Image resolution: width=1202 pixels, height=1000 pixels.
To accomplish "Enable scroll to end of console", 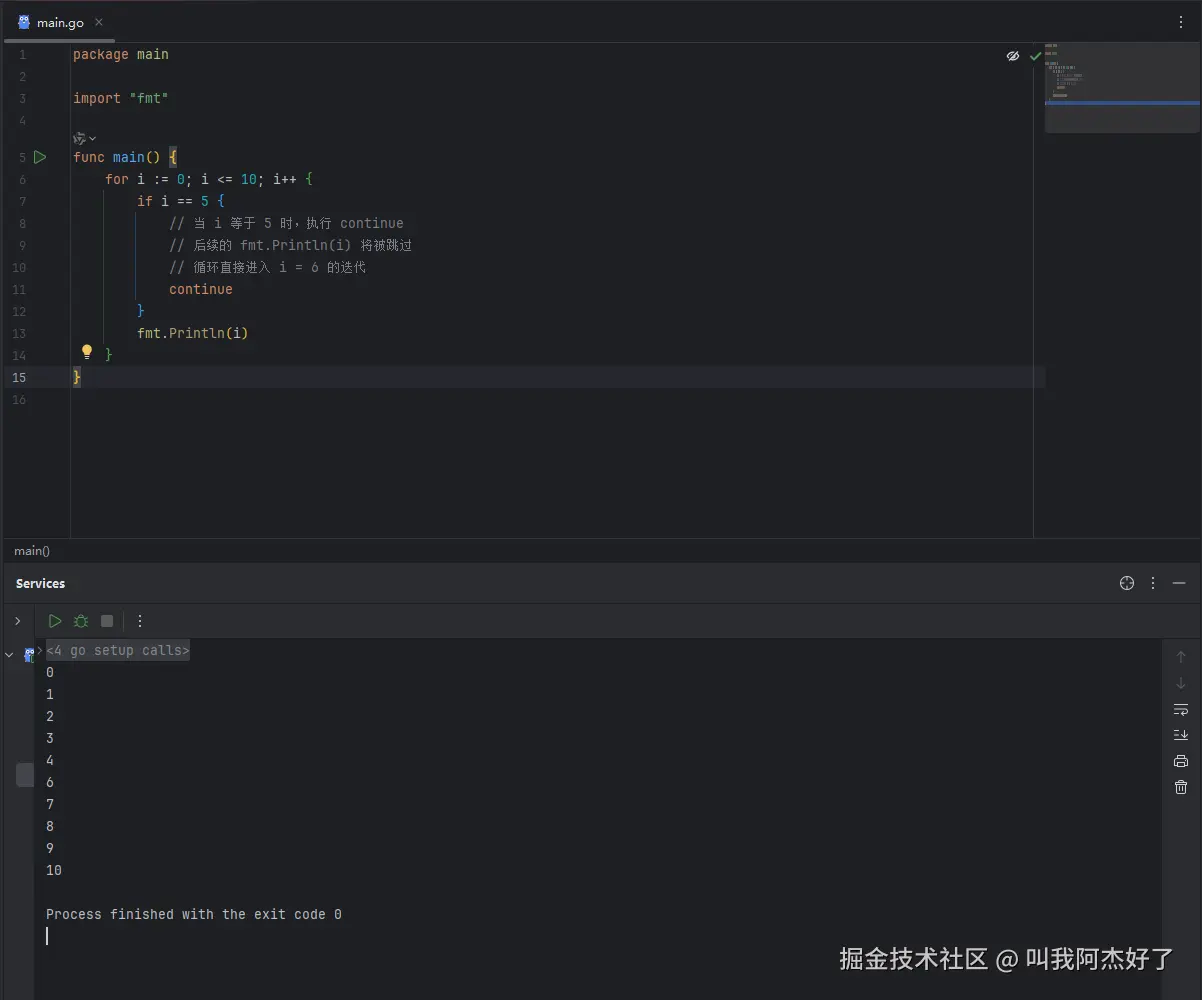I will pyautogui.click(x=1181, y=735).
